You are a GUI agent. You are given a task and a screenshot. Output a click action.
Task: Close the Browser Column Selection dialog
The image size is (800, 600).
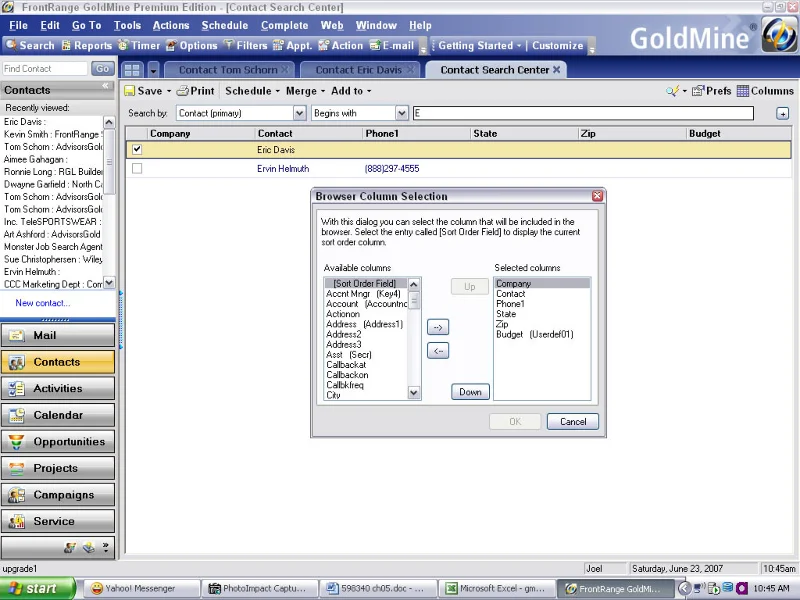coord(597,196)
